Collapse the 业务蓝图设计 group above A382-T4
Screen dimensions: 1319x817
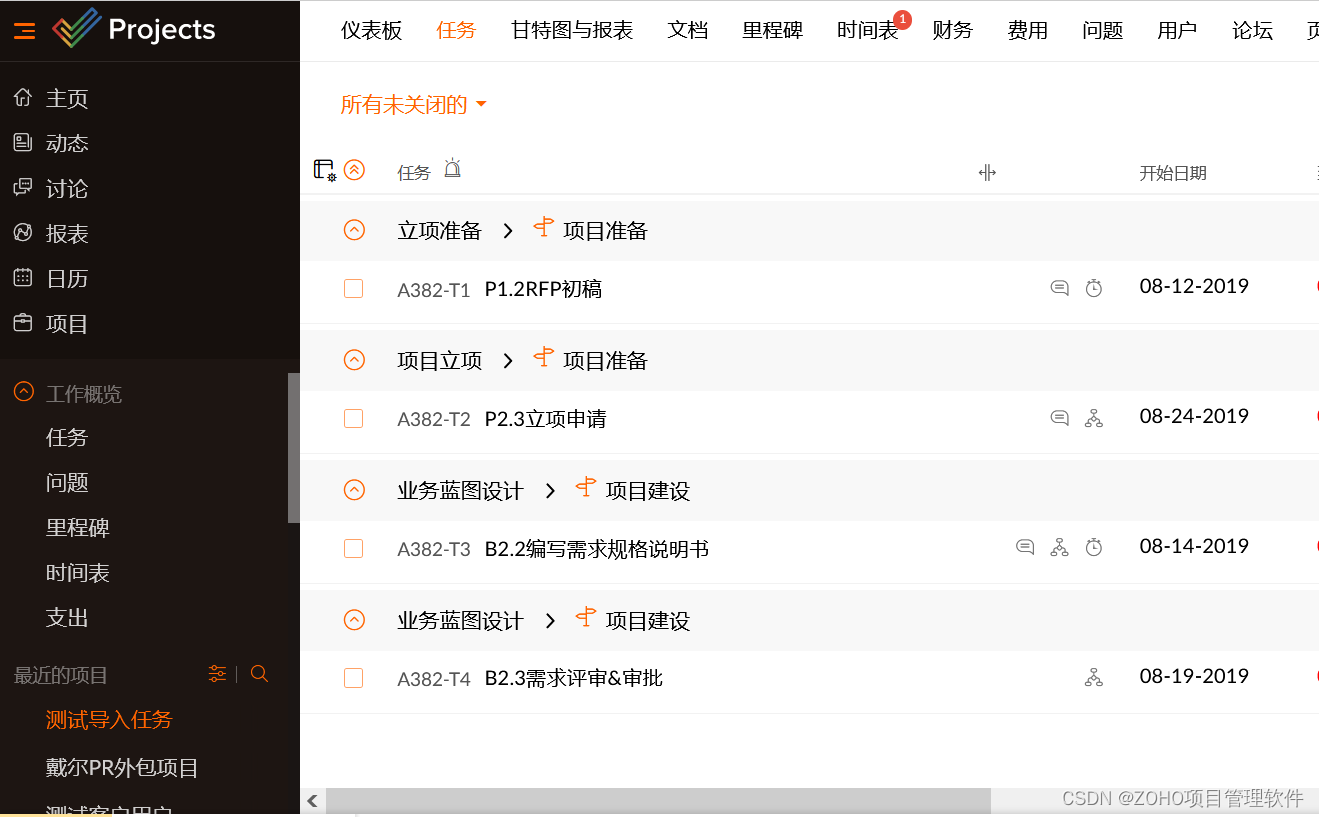click(x=354, y=620)
